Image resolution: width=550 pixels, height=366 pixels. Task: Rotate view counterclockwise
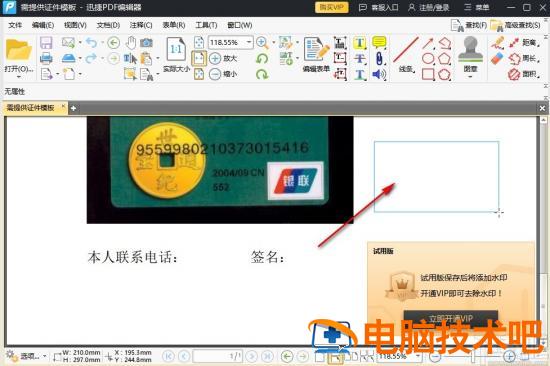262,58
